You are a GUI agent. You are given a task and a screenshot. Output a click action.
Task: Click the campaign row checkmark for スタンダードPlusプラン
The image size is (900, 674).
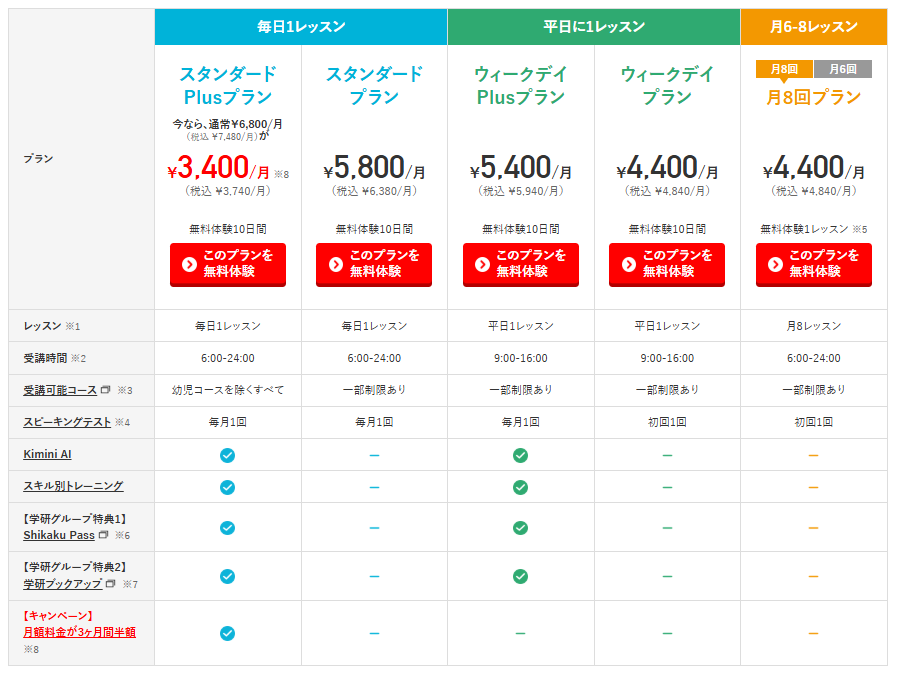(227, 633)
